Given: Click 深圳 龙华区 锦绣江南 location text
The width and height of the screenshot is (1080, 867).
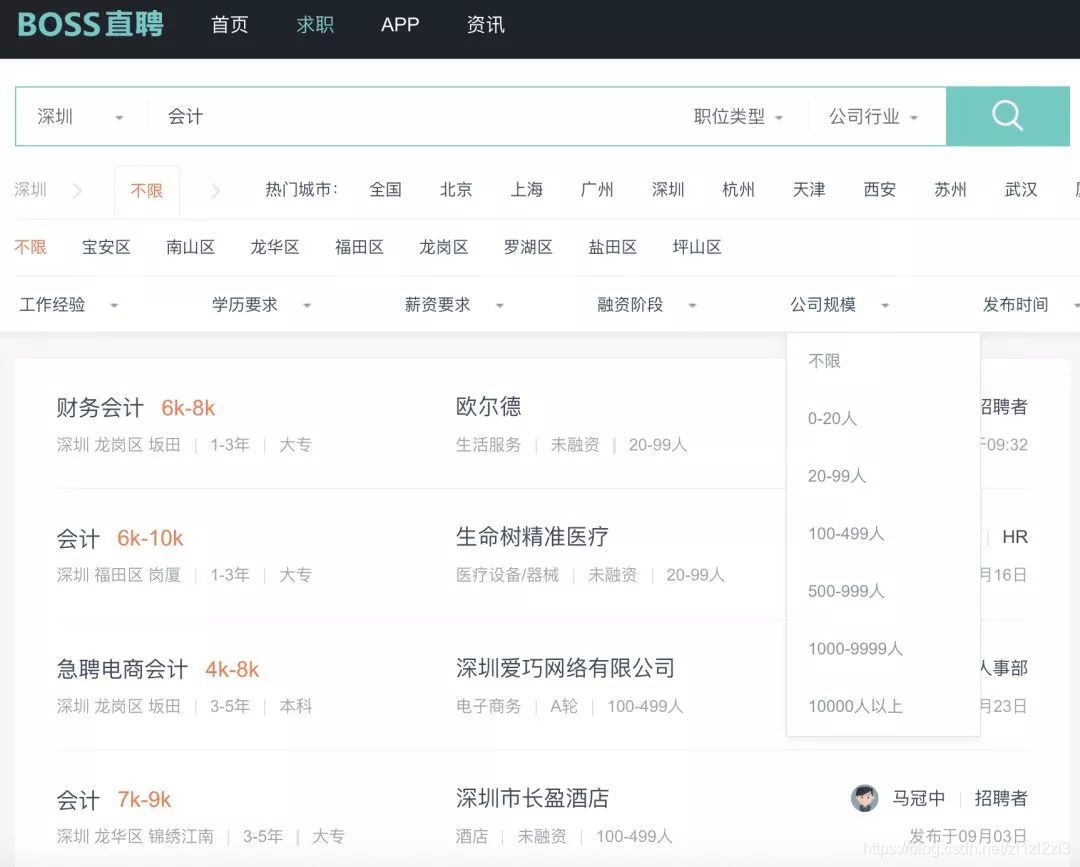Looking at the screenshot, I should pyautogui.click(x=135, y=836).
